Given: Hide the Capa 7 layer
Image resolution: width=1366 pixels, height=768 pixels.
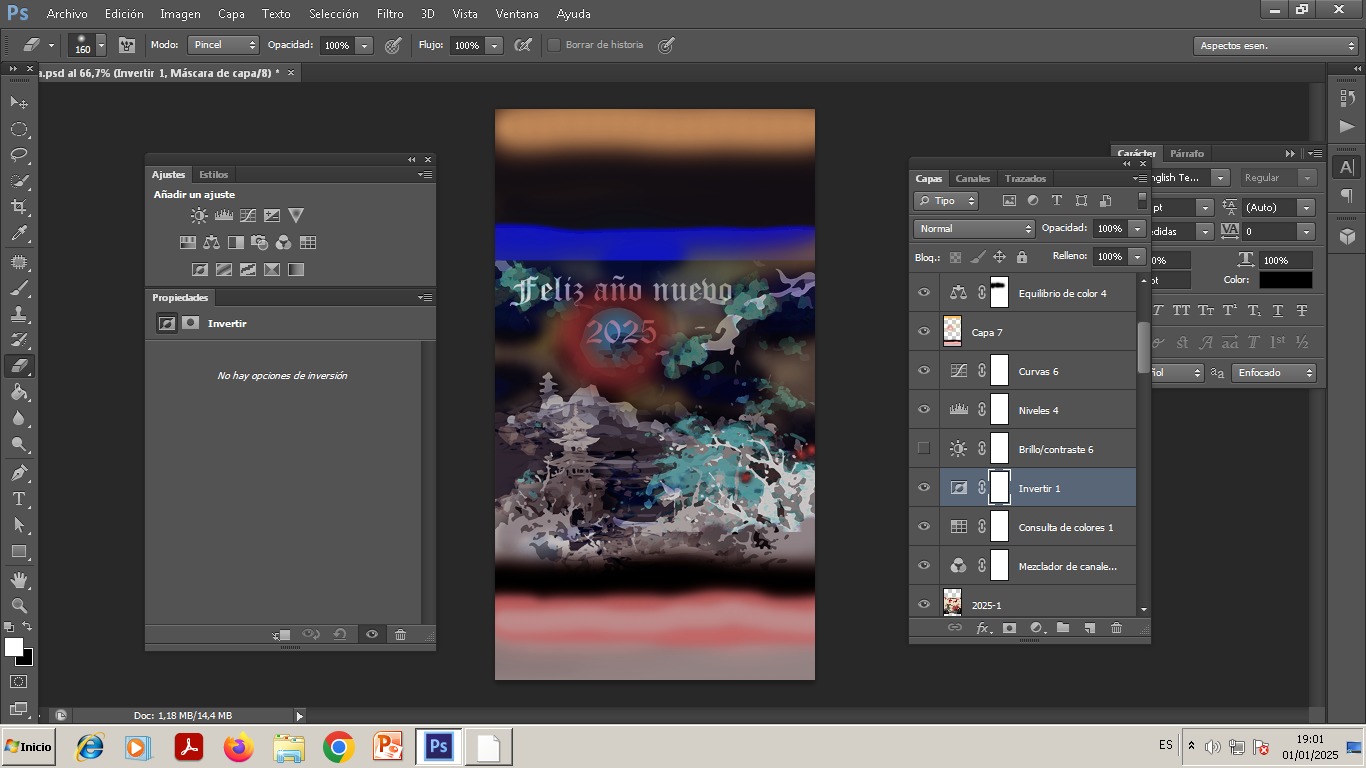Looking at the screenshot, I should pyautogui.click(x=924, y=332).
